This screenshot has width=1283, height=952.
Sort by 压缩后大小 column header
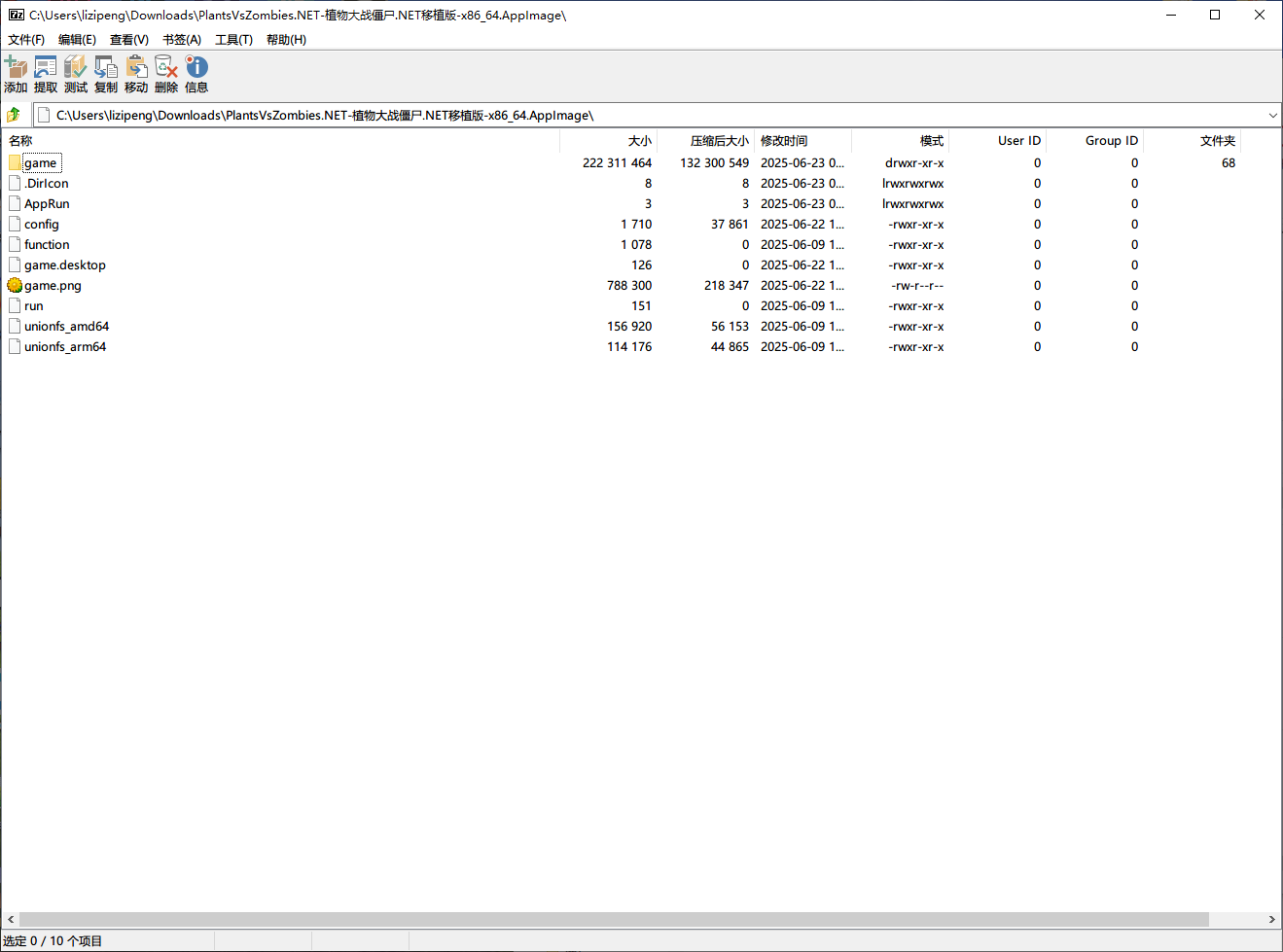coord(706,141)
